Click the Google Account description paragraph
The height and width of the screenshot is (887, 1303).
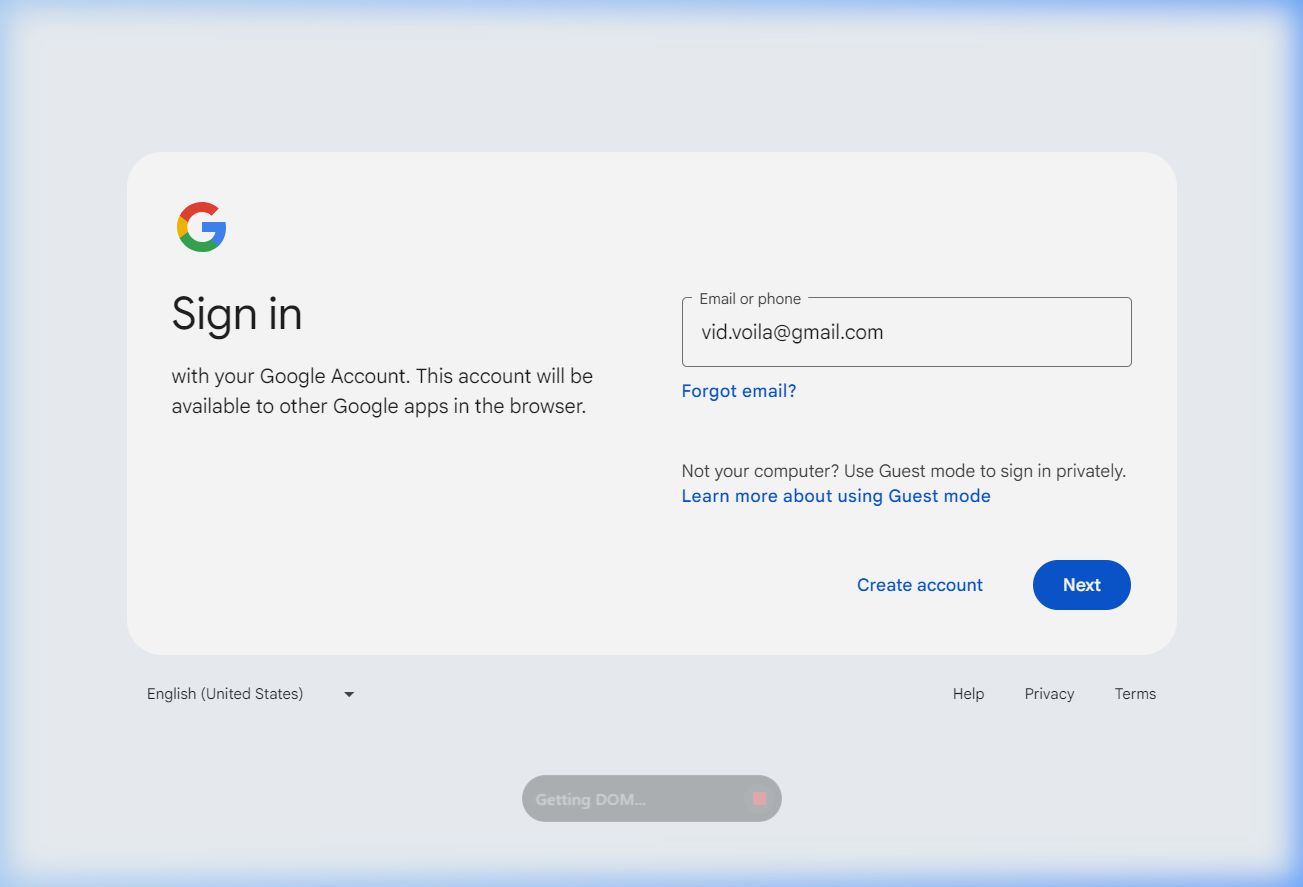[382, 391]
